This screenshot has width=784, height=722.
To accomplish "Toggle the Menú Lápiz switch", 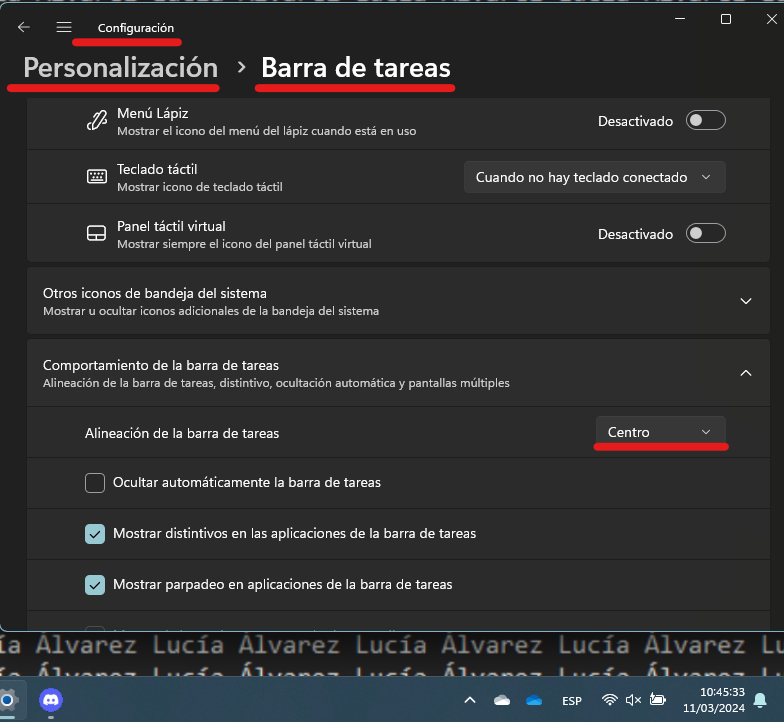I will tap(706, 120).
